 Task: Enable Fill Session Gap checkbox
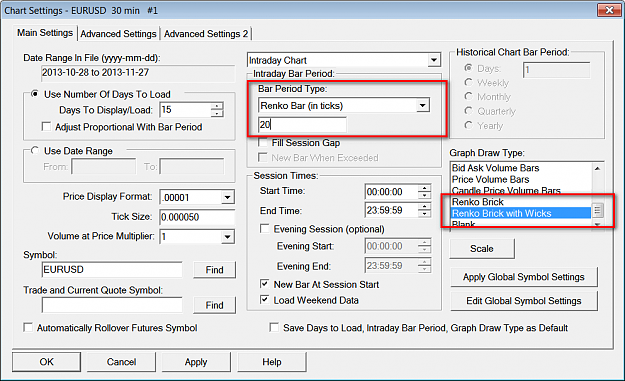pos(263,142)
